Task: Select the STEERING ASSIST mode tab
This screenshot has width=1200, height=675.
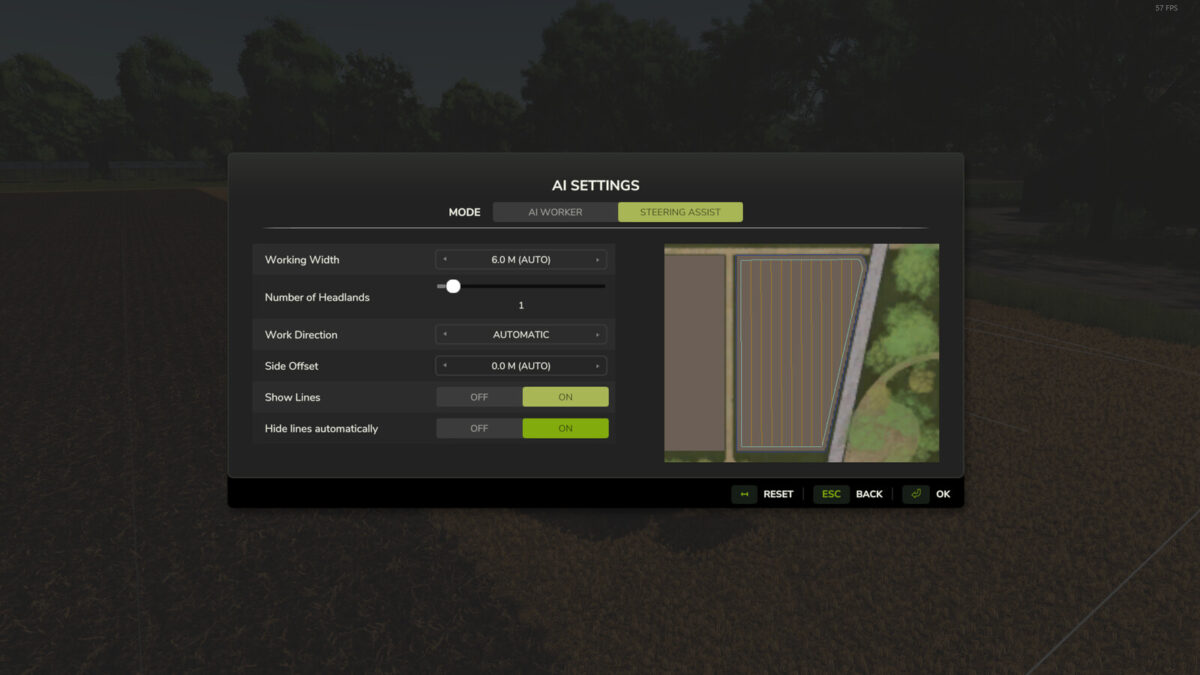Action: [680, 211]
